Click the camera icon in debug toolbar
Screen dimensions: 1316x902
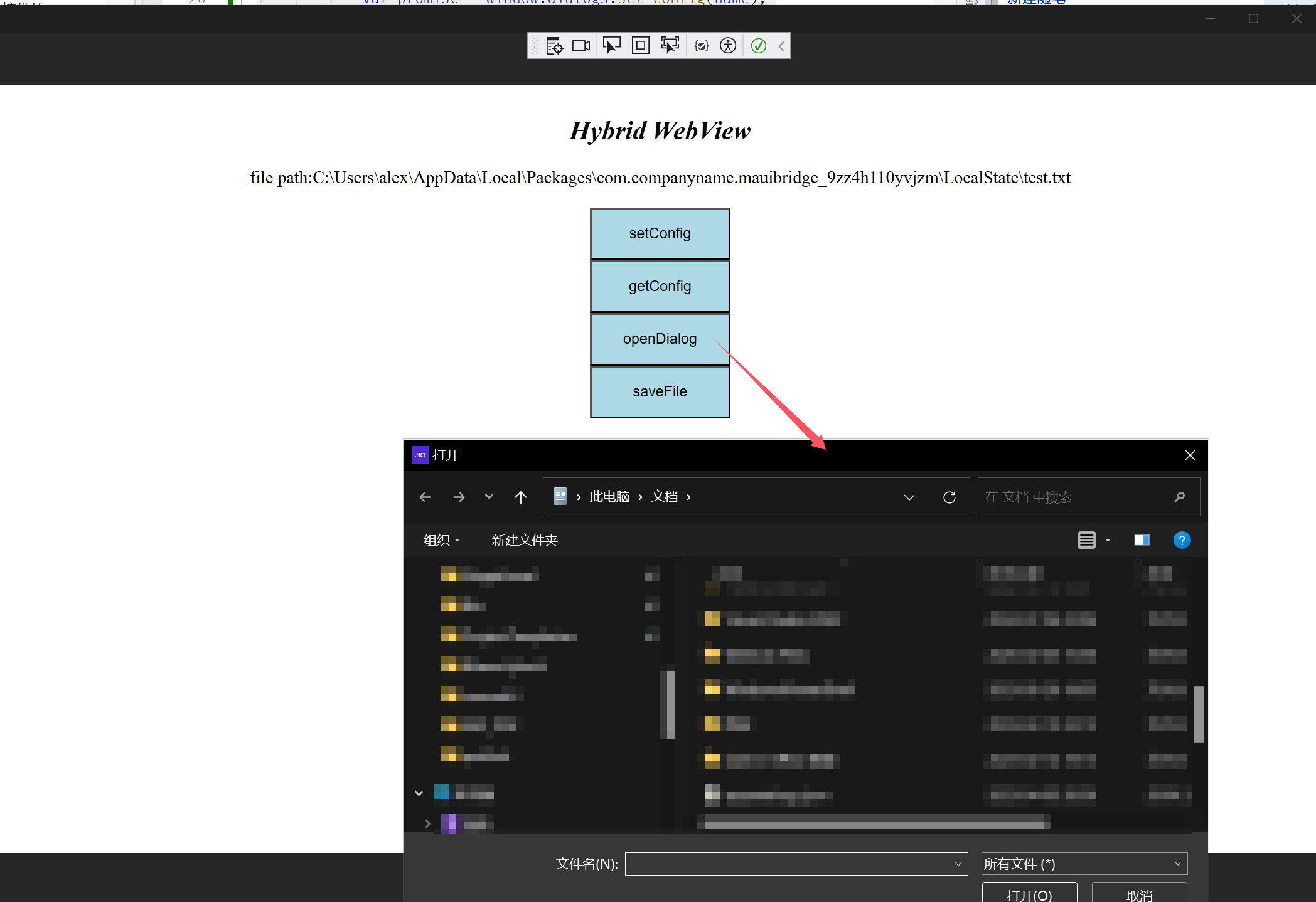[581, 46]
